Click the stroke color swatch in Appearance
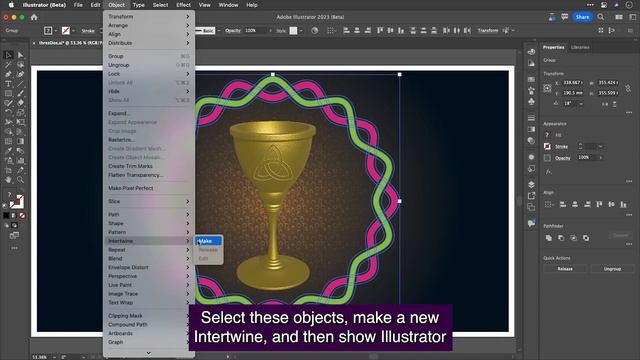 pyautogui.click(x=547, y=146)
